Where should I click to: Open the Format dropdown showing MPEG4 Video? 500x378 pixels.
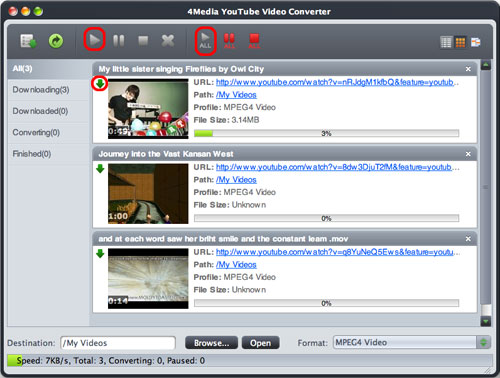tap(412, 343)
